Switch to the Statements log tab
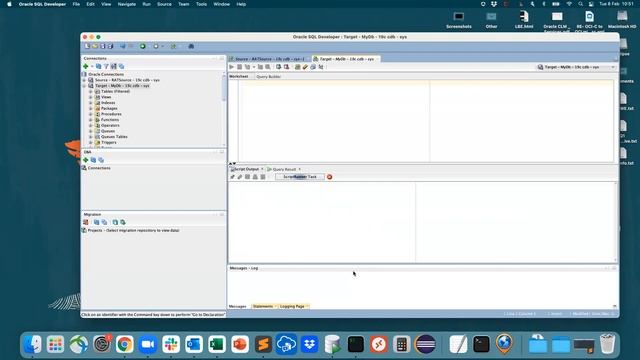Viewport: 640px width, 360px height. [x=263, y=306]
